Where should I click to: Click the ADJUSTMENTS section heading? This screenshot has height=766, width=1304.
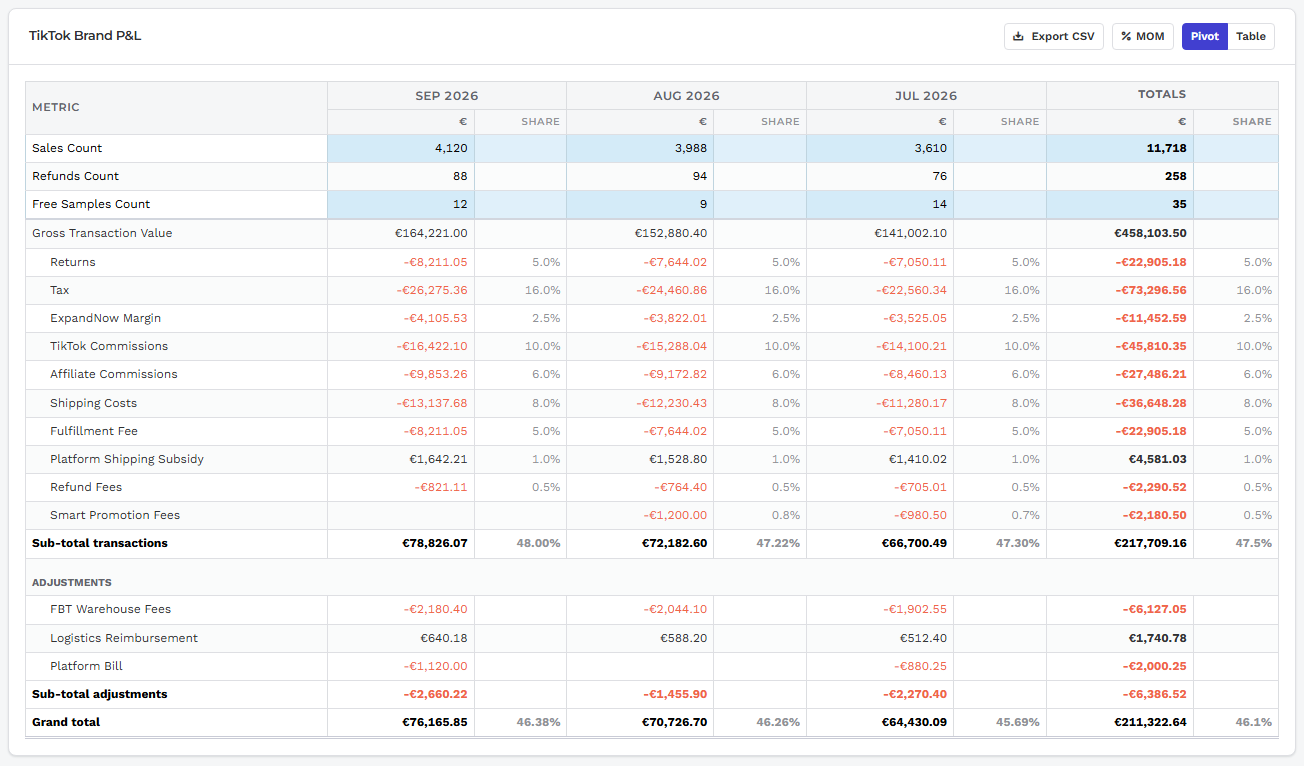[72, 582]
